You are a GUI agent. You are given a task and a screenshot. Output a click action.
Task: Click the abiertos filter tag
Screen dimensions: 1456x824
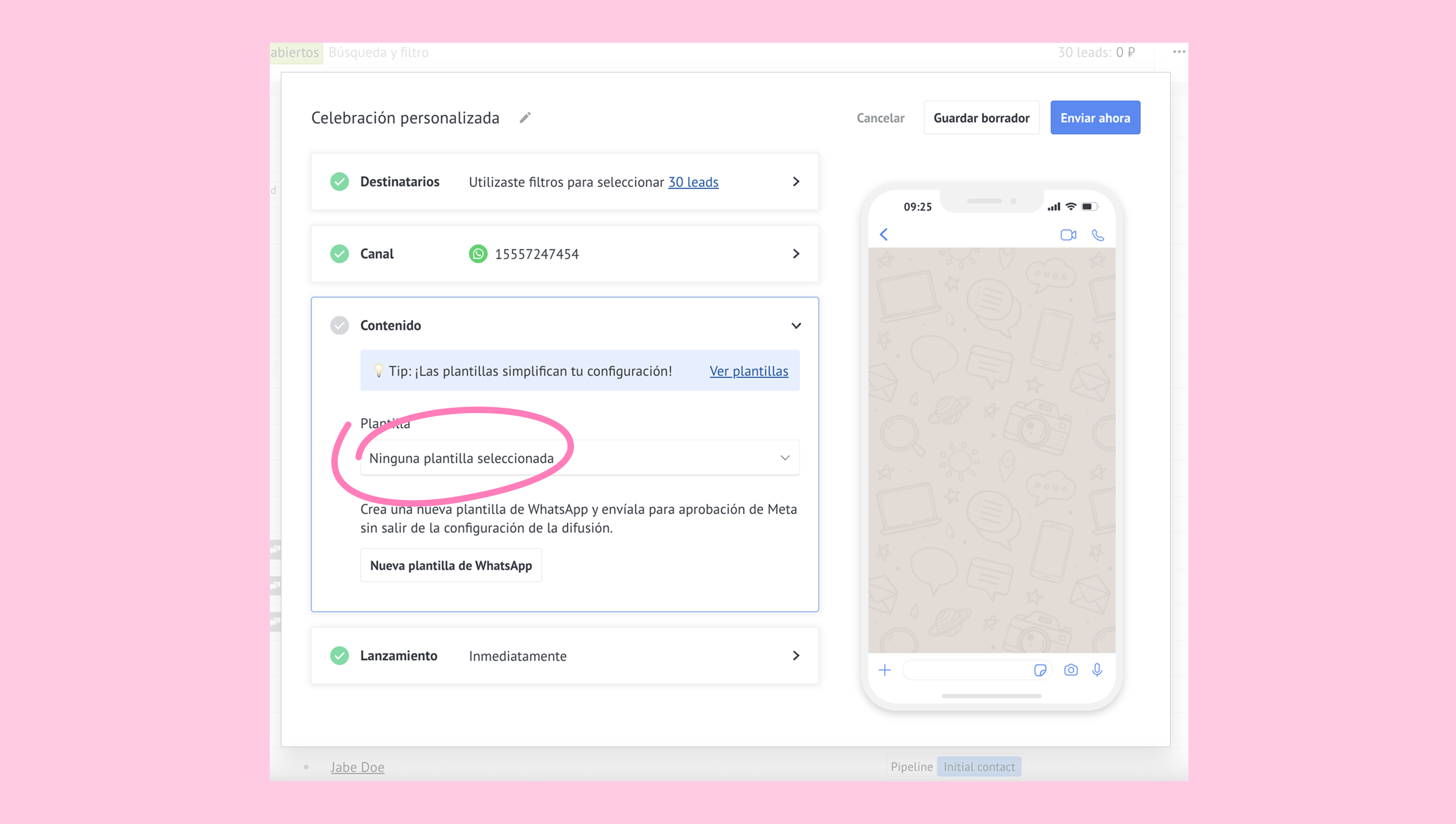tap(295, 52)
